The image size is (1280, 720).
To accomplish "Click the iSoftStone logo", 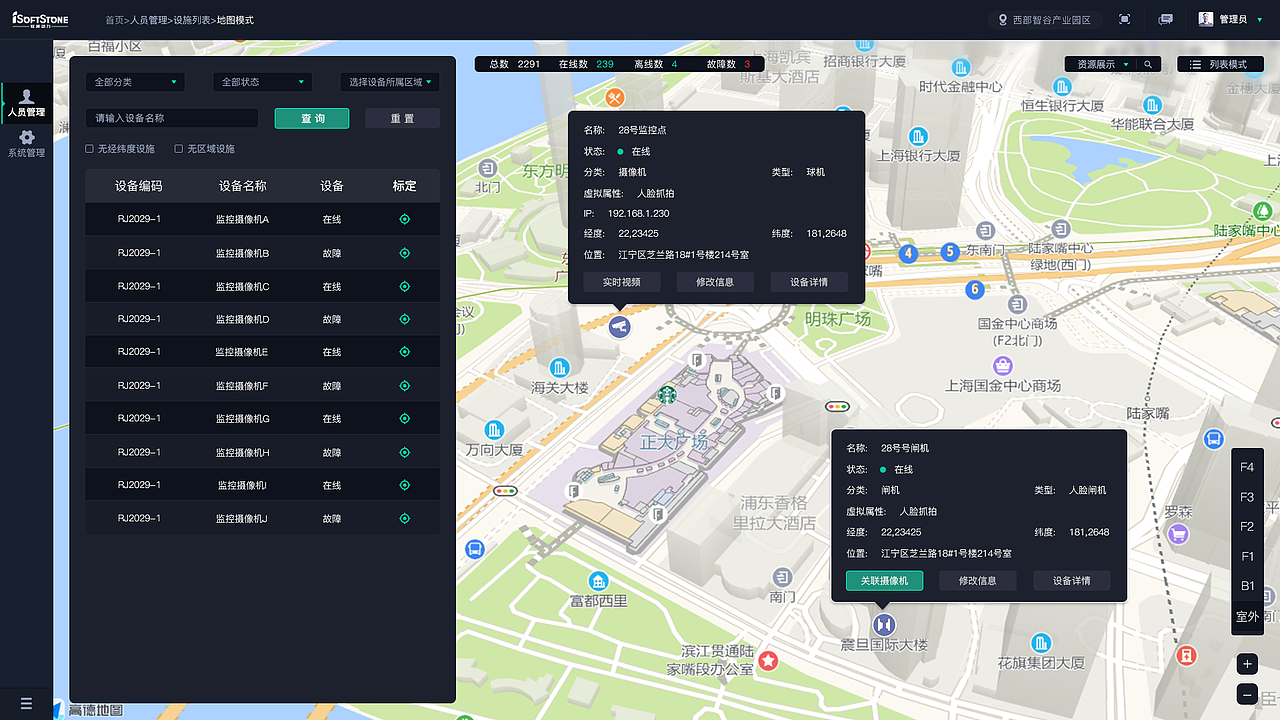I will [x=40, y=19].
